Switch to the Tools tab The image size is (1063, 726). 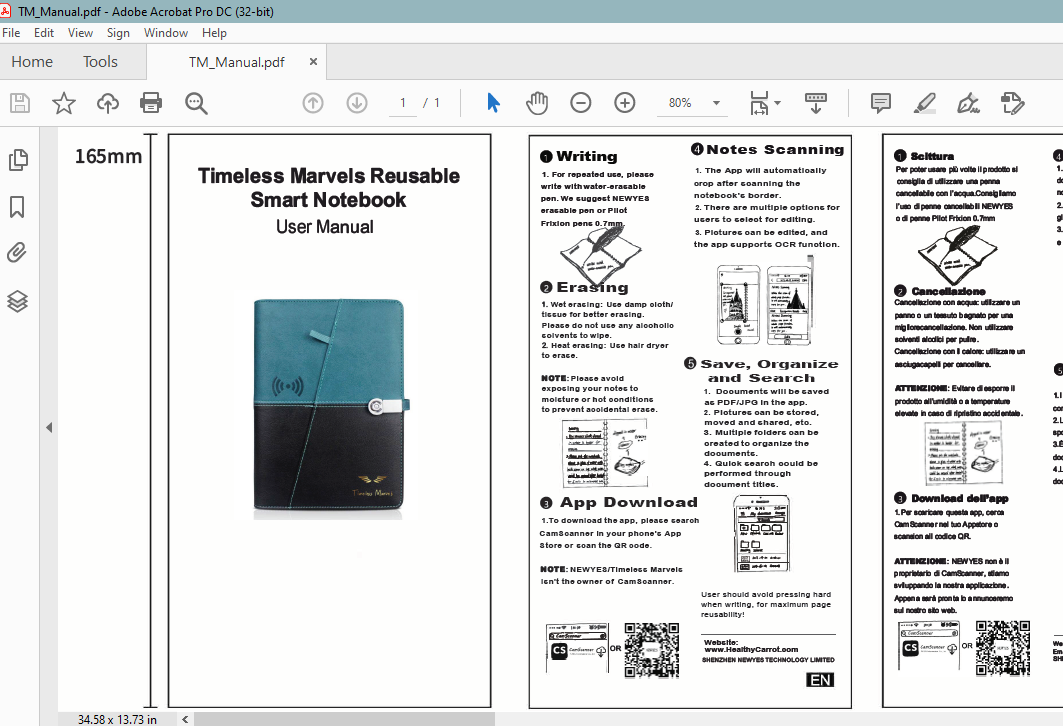pos(100,62)
